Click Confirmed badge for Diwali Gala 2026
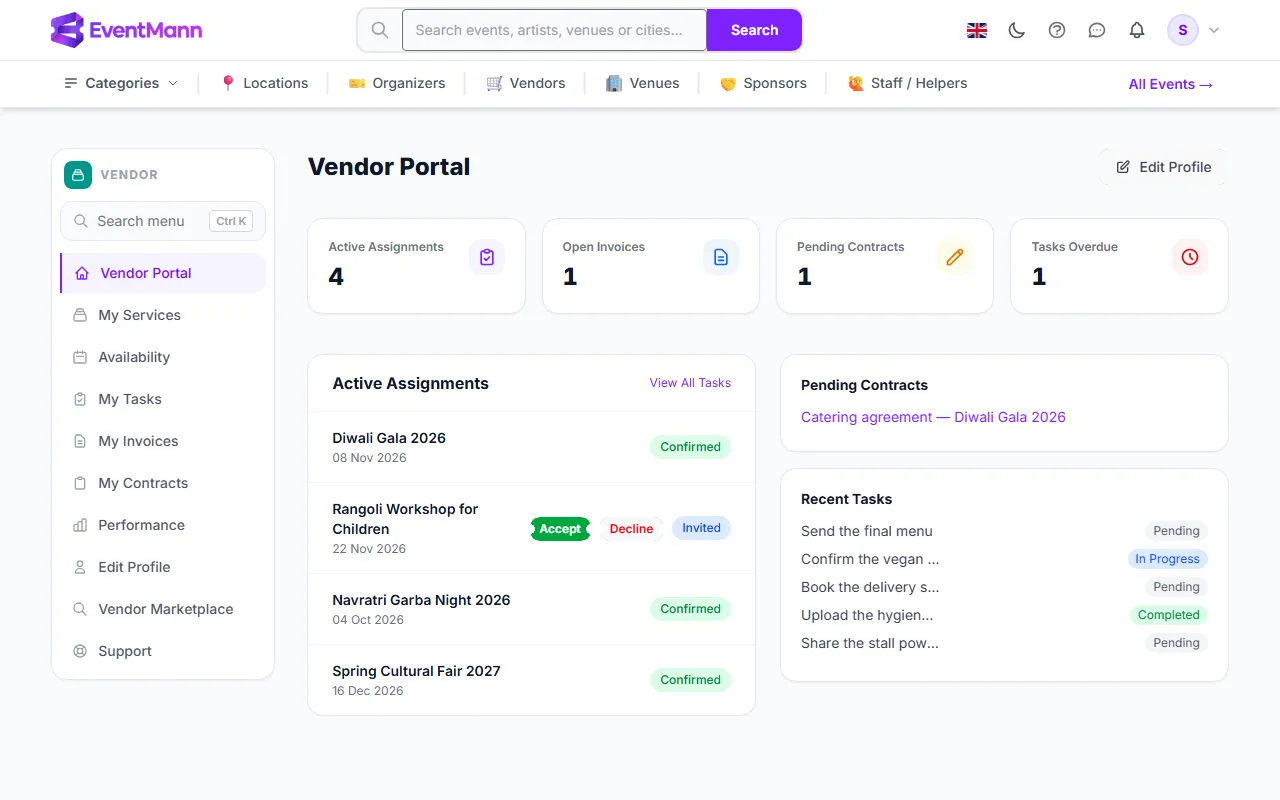This screenshot has width=1280, height=800. [x=690, y=447]
